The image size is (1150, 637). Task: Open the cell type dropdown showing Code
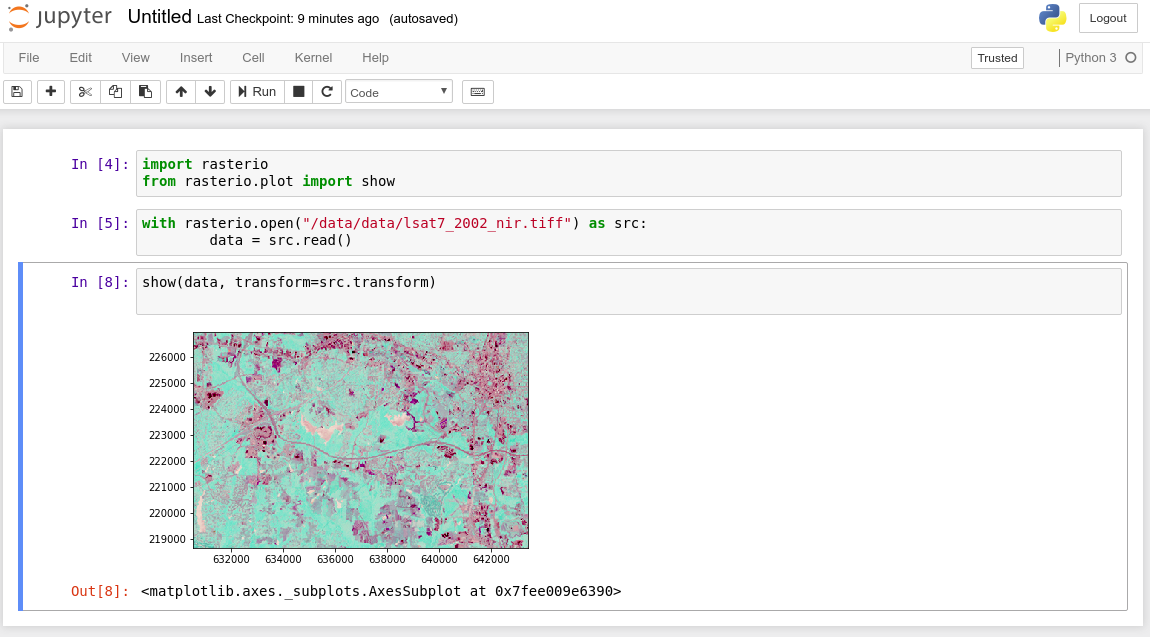tap(399, 91)
